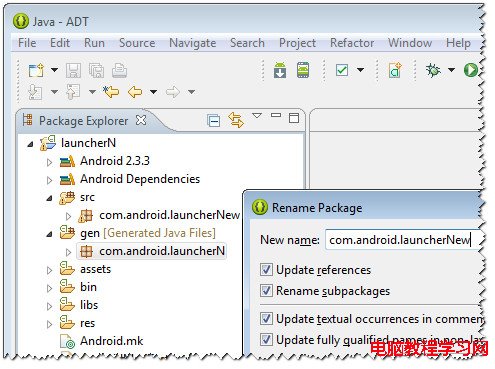
Task: Collapse the launcherN project node
Action: point(30,144)
